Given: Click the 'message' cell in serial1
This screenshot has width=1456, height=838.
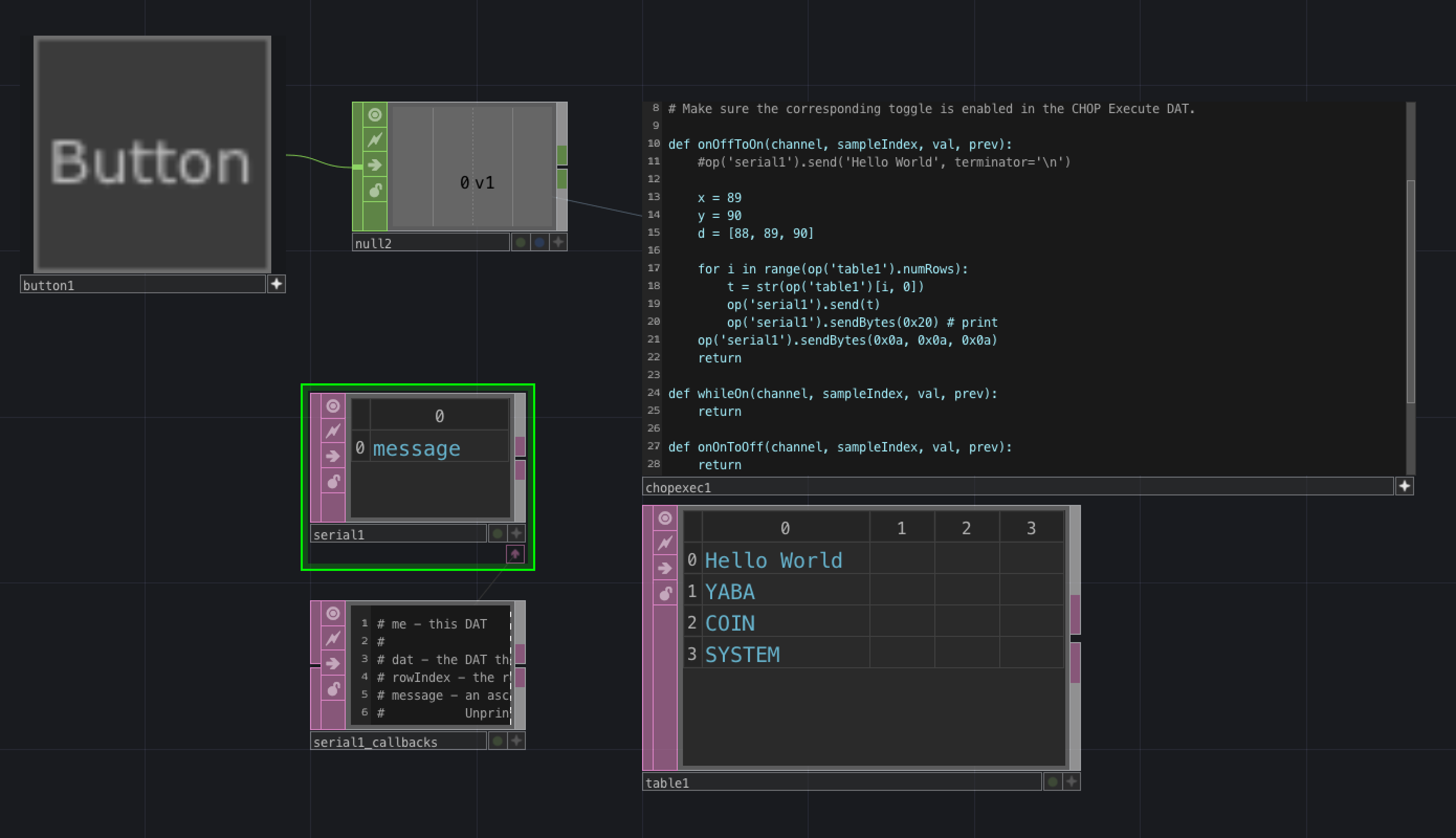Looking at the screenshot, I should [417, 448].
